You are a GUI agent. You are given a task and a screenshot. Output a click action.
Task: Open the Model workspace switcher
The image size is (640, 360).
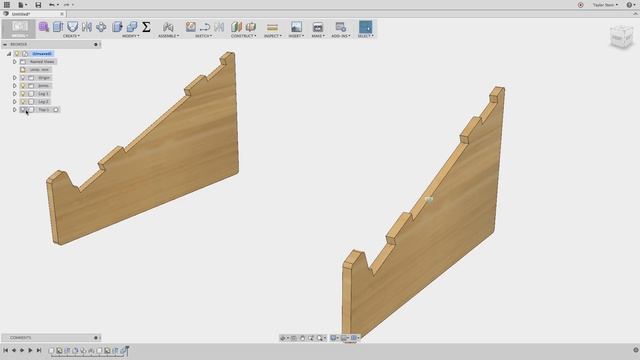[x=19, y=29]
